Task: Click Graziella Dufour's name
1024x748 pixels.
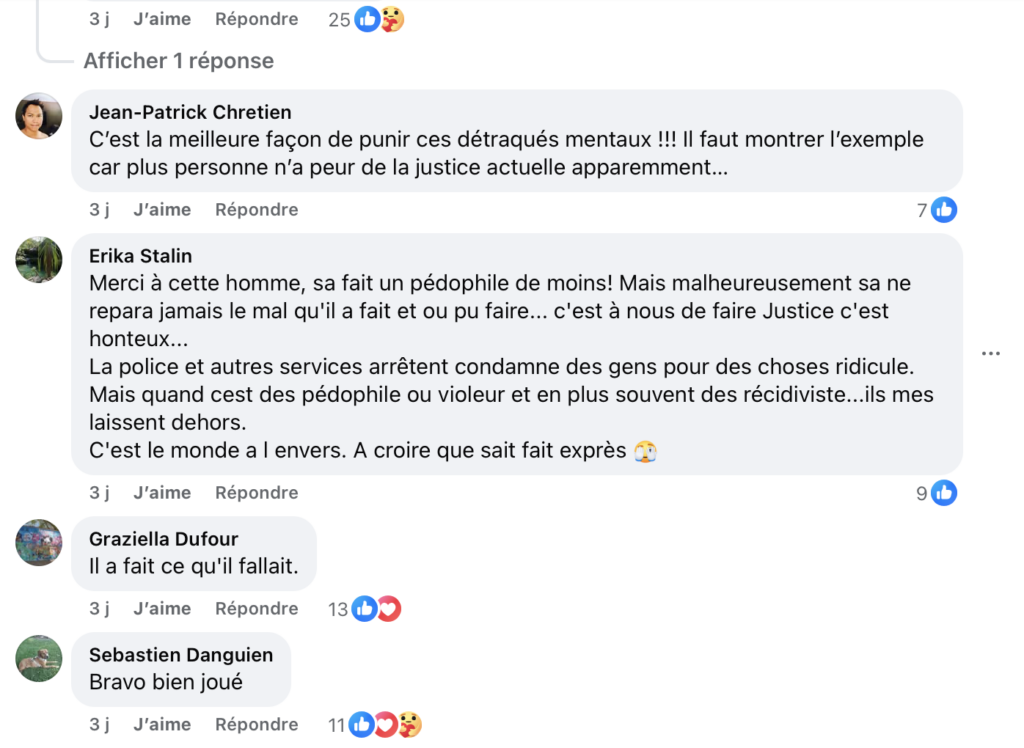Action: pyautogui.click(x=162, y=538)
